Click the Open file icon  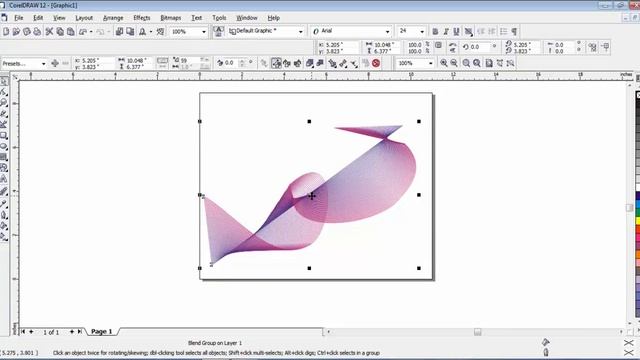coord(16,31)
